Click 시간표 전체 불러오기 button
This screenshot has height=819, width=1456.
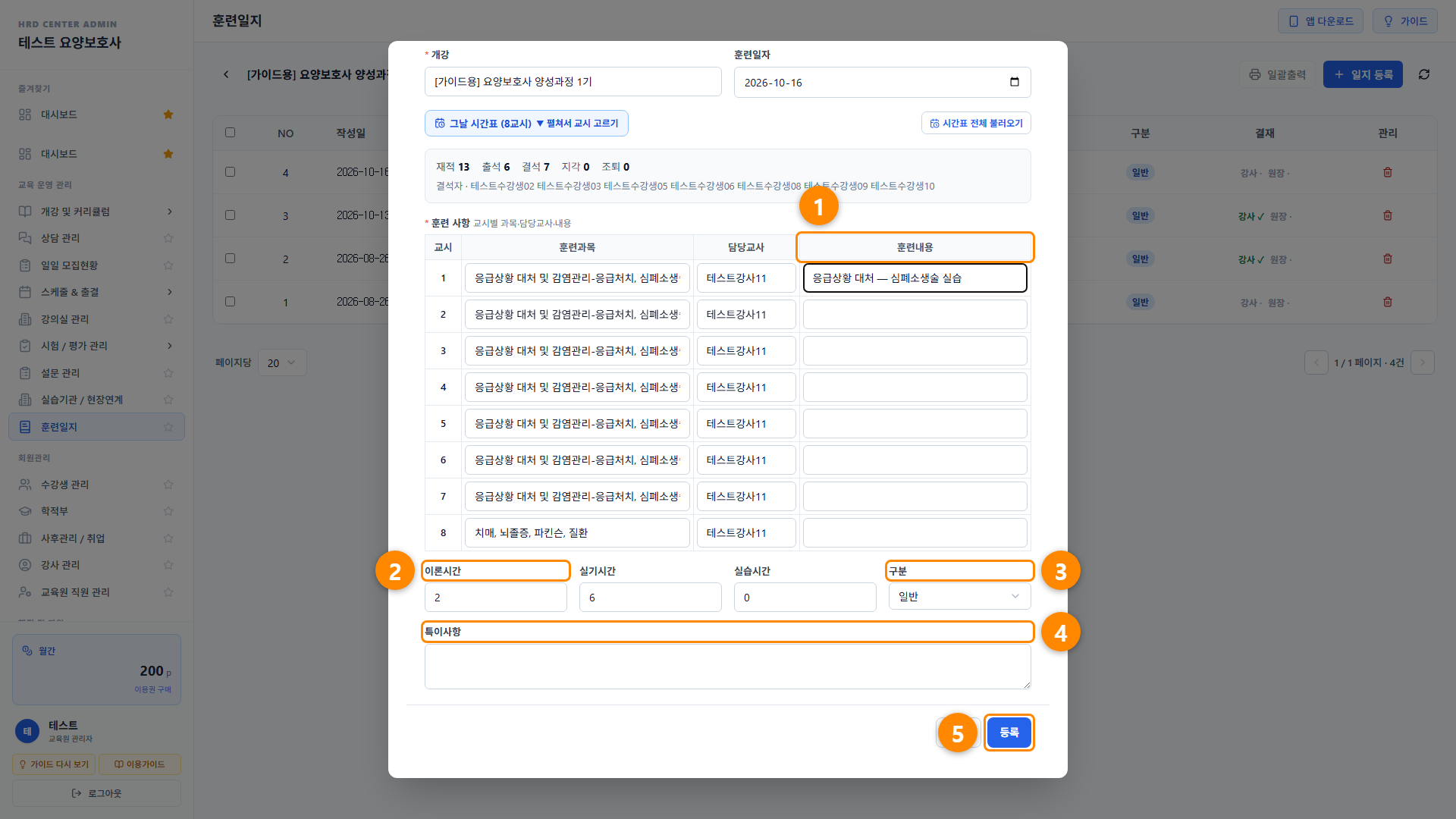976,124
